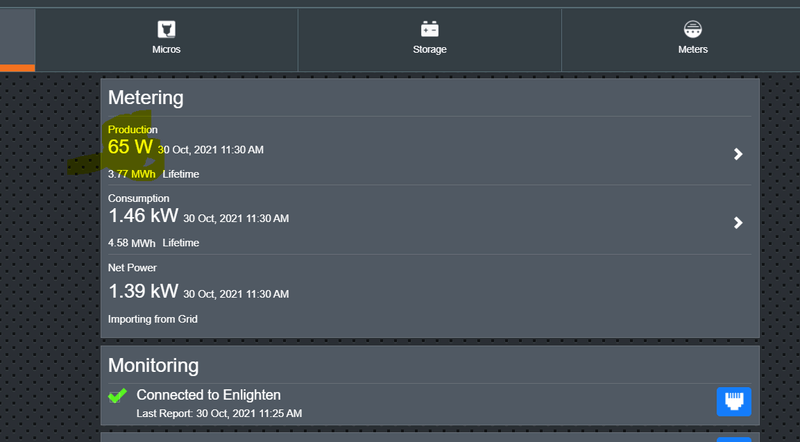Open the blue ethernet network icon
This screenshot has width=800, height=442.
point(734,402)
